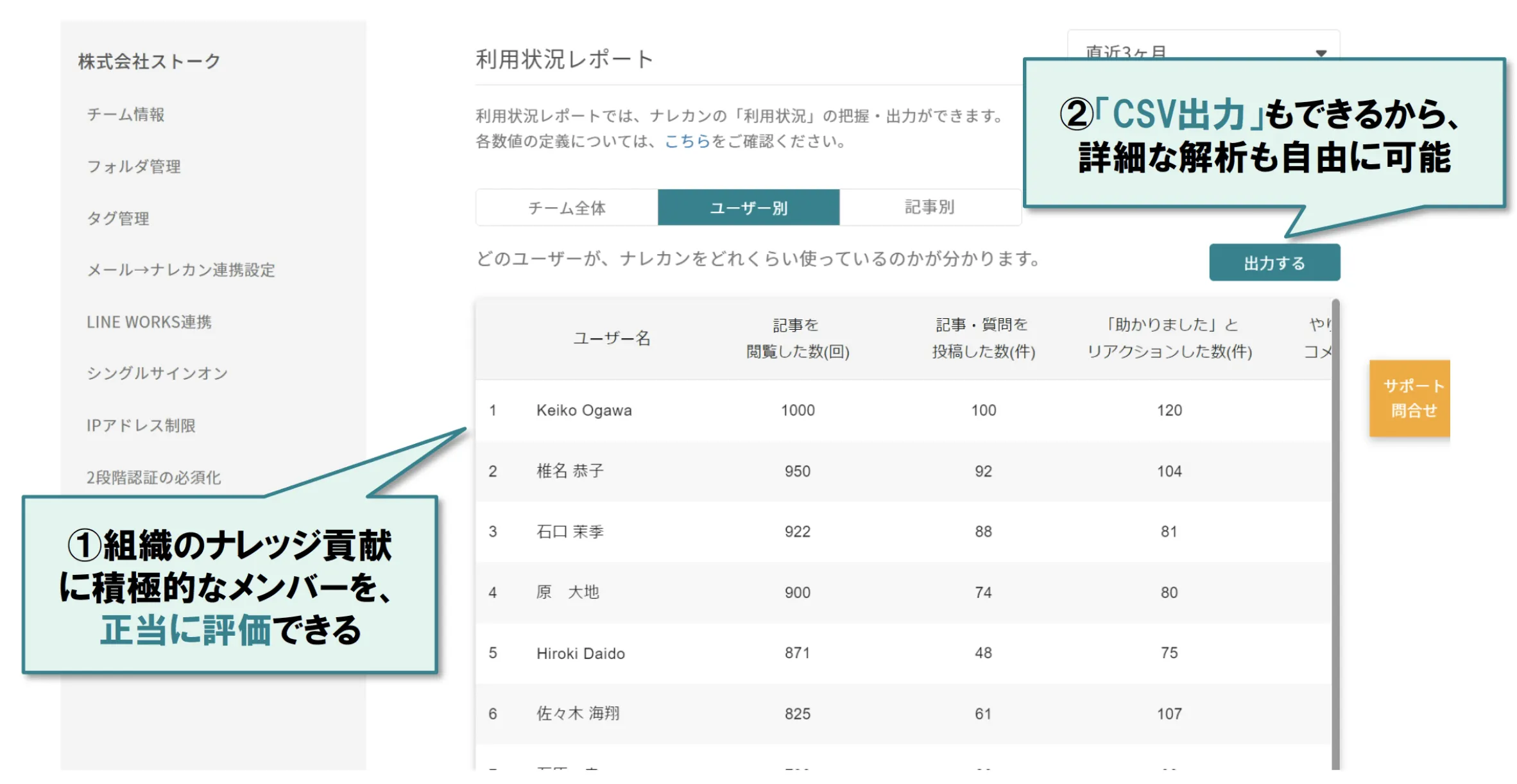Open LINE WORKS連携 settings
This screenshot has height=784, width=1517.
tap(150, 322)
